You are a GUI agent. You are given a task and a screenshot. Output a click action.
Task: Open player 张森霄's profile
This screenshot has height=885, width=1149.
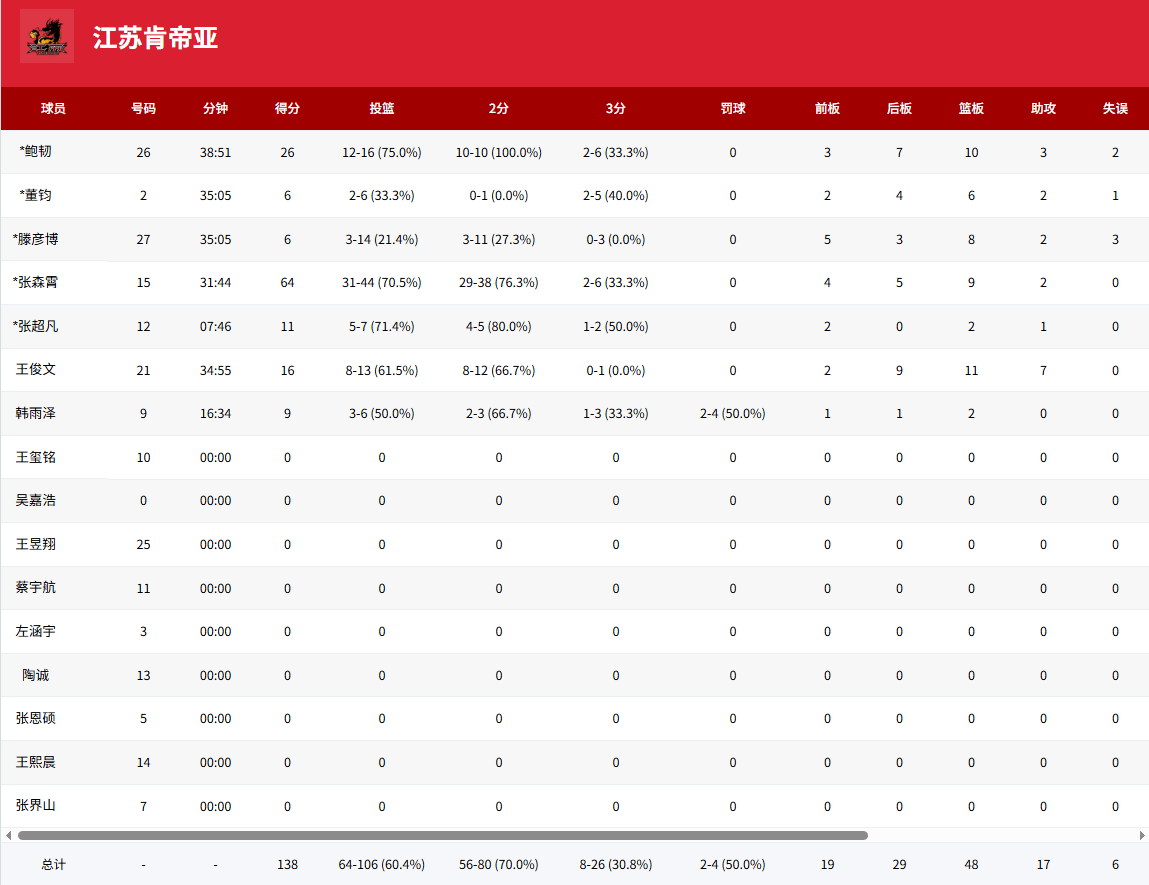[x=37, y=283]
